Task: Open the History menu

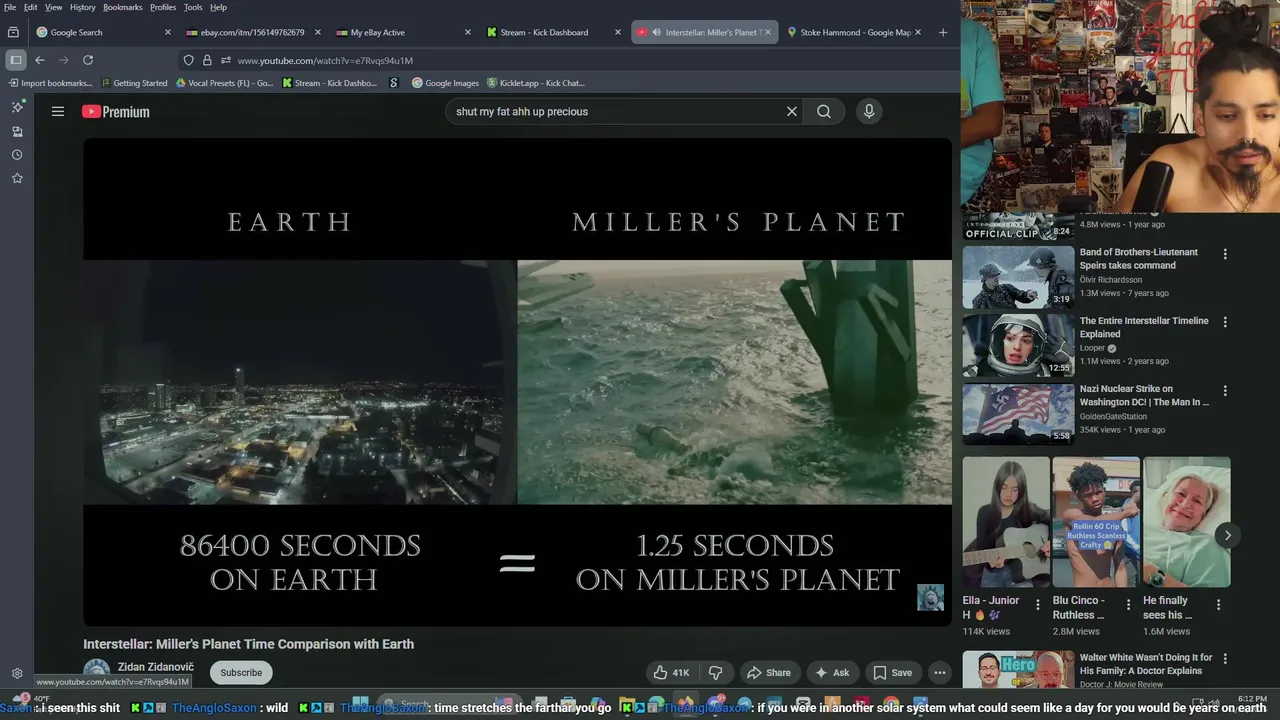Action: click(83, 7)
